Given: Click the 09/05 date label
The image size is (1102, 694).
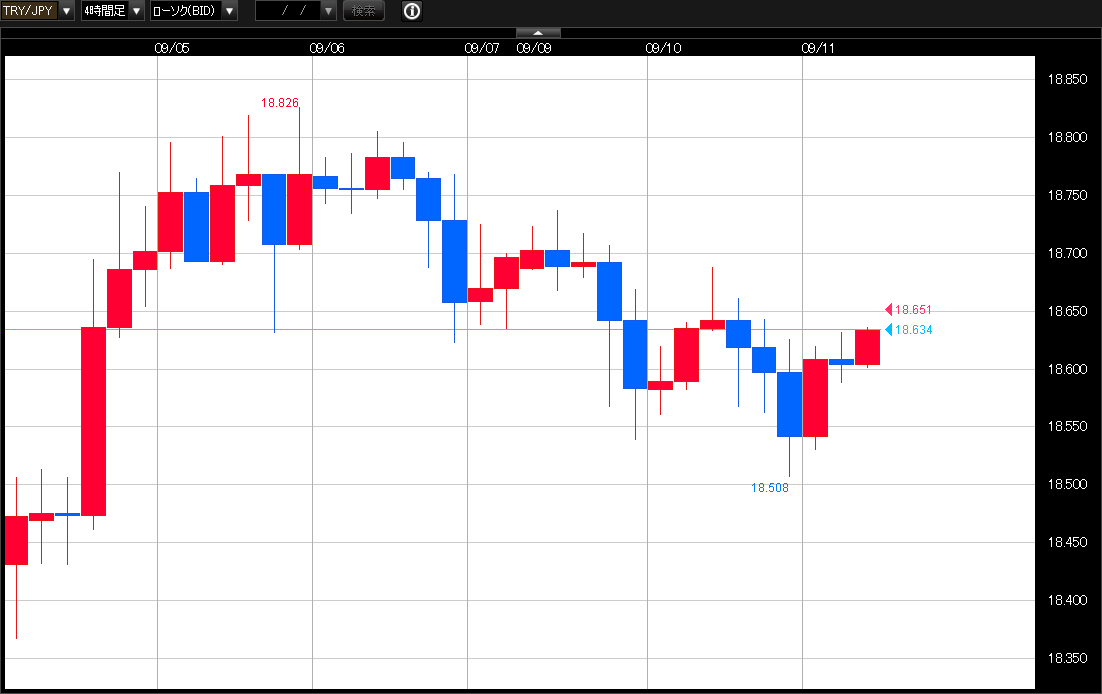Looking at the screenshot, I should [x=172, y=48].
